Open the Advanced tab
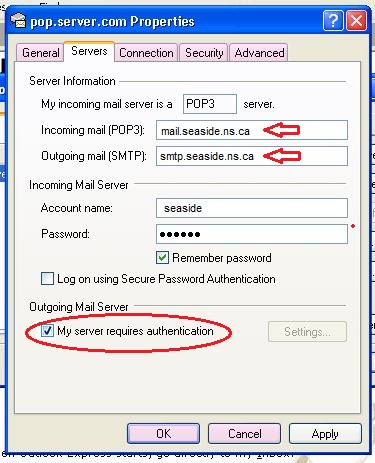Image resolution: width=375 pixels, height=463 pixels. pyautogui.click(x=259, y=53)
